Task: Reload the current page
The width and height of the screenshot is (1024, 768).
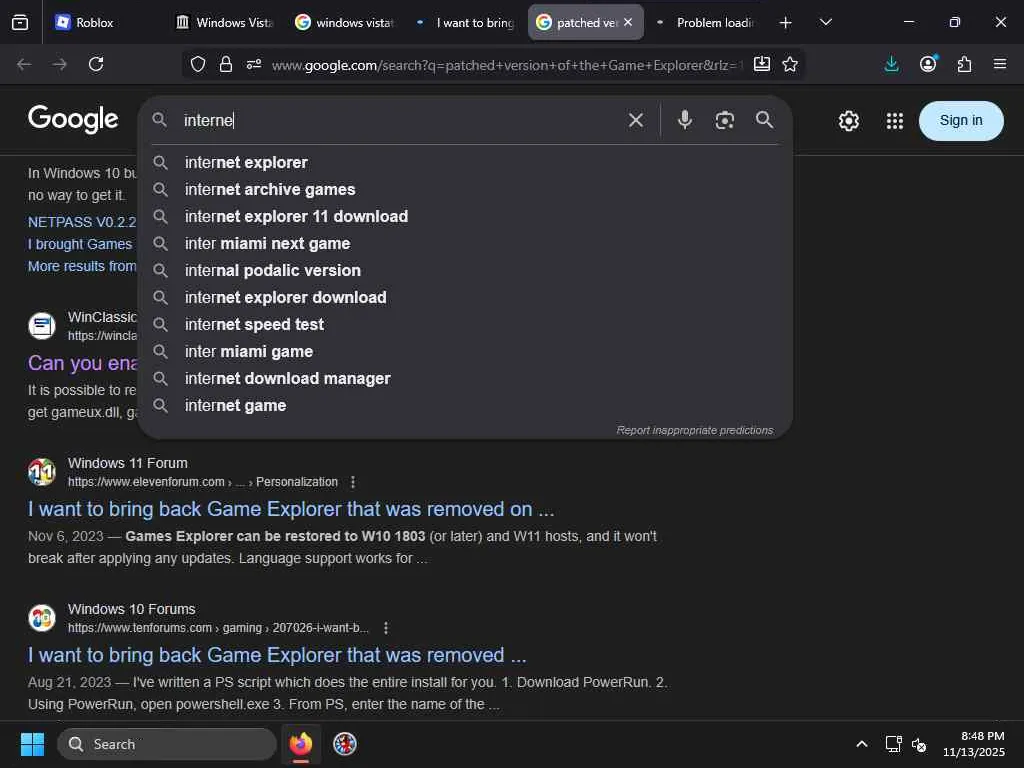Action: tap(96, 64)
